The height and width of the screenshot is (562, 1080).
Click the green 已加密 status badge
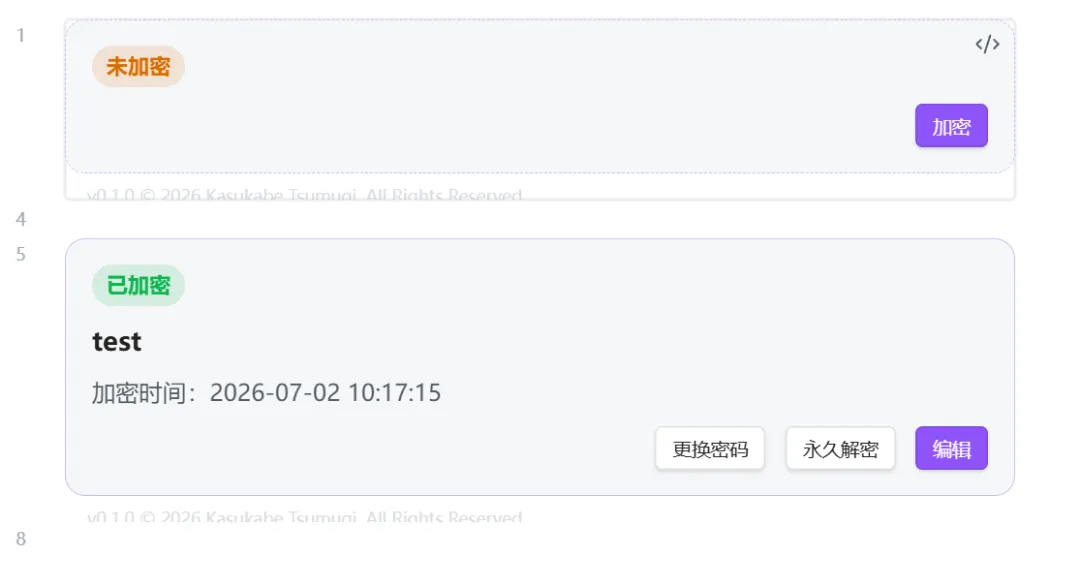pyautogui.click(x=138, y=285)
